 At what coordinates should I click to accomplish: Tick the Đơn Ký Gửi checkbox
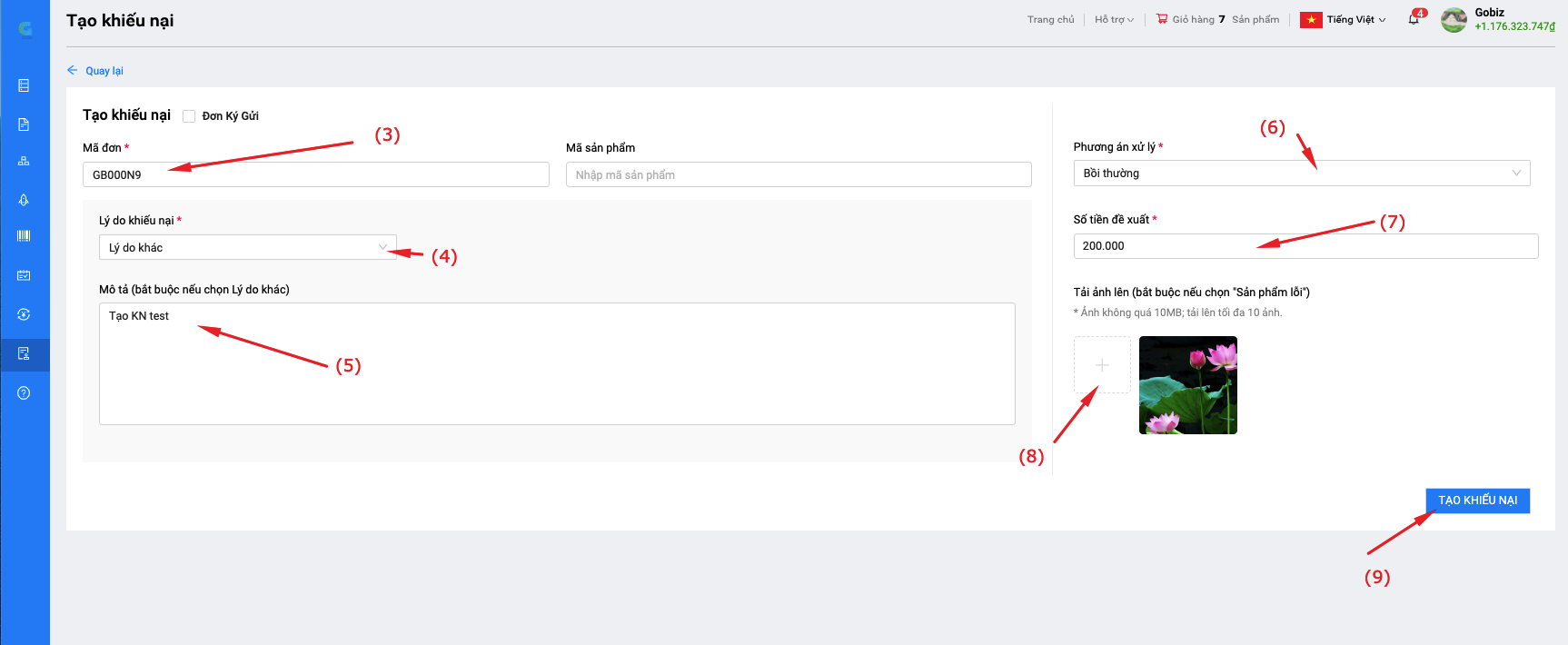[189, 116]
